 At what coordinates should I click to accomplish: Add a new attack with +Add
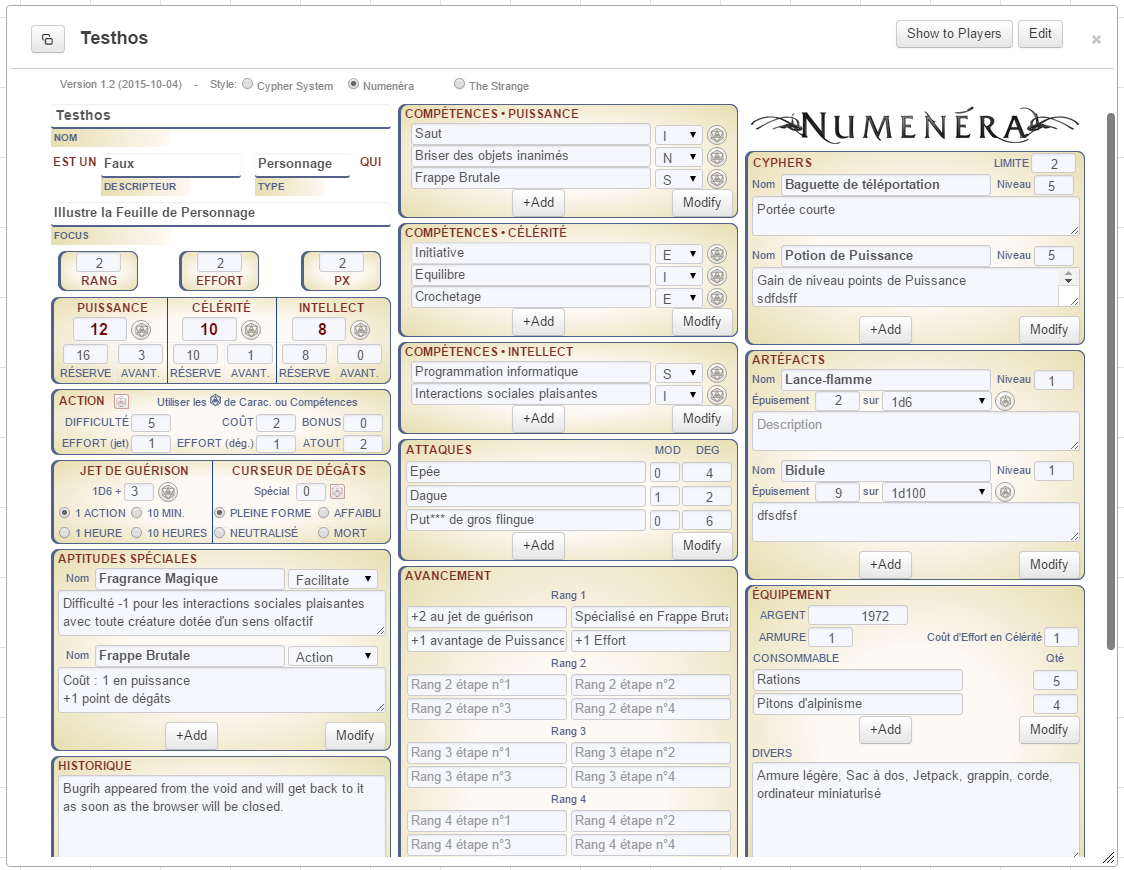click(538, 546)
